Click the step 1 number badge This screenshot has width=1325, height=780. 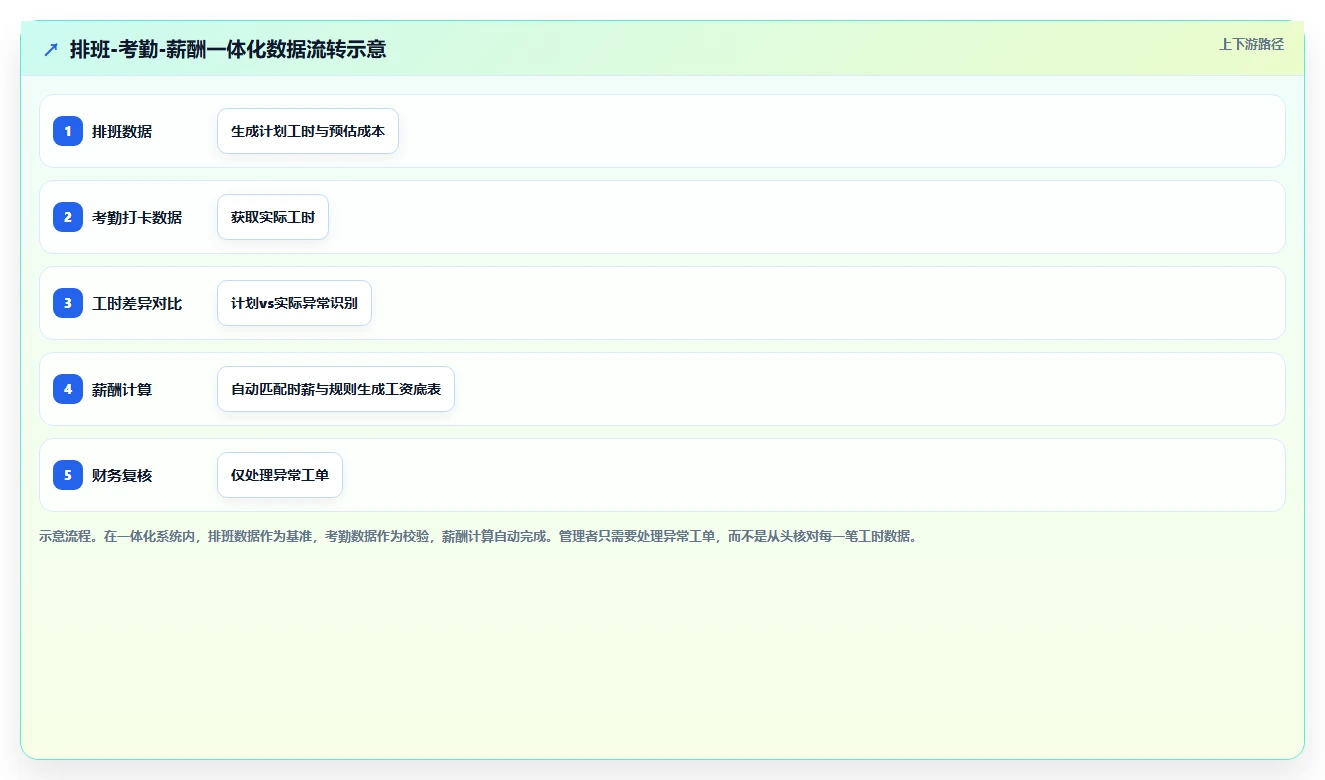pos(68,131)
